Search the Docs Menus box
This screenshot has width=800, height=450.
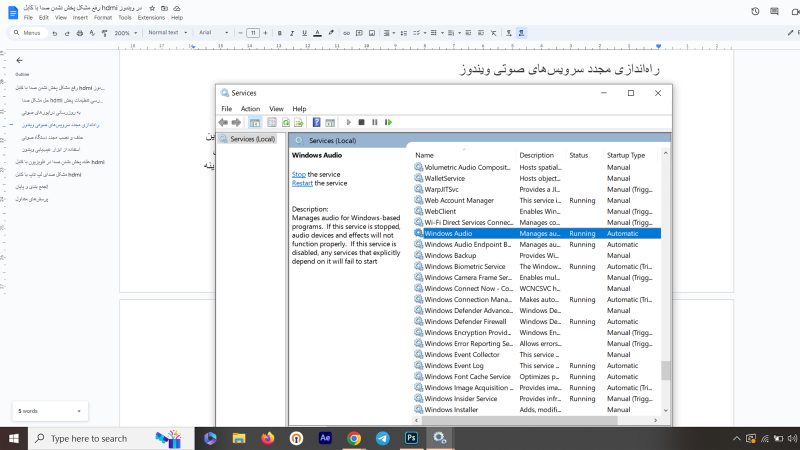point(29,33)
